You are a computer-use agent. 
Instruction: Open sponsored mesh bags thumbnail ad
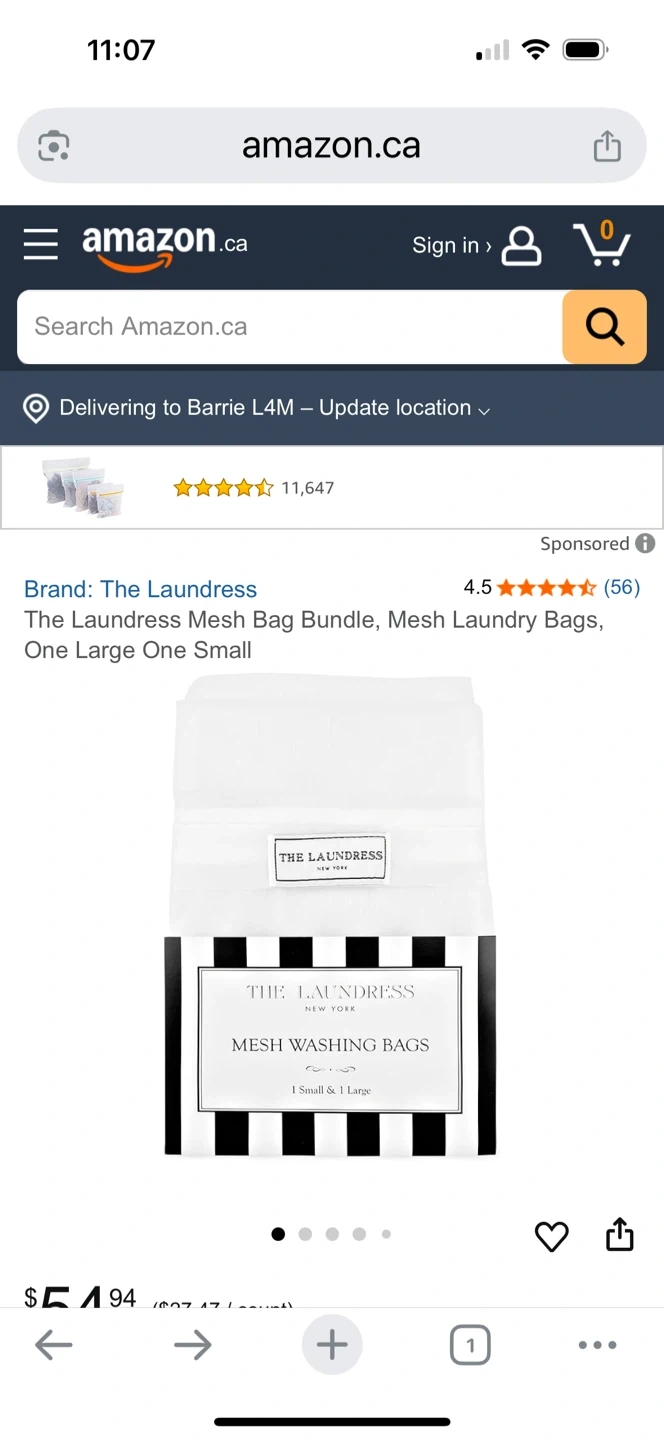332,488
